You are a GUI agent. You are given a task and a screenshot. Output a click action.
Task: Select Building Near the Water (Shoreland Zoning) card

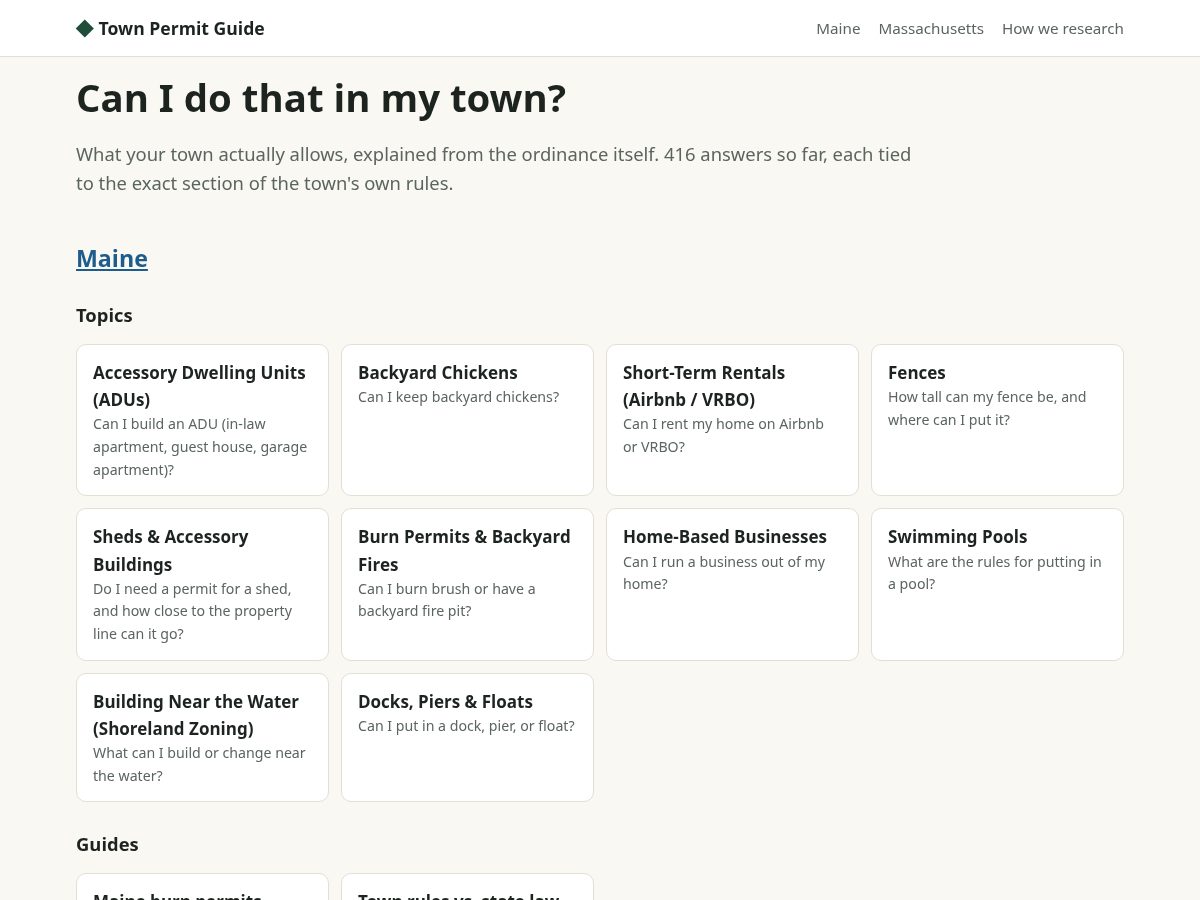tap(202, 737)
